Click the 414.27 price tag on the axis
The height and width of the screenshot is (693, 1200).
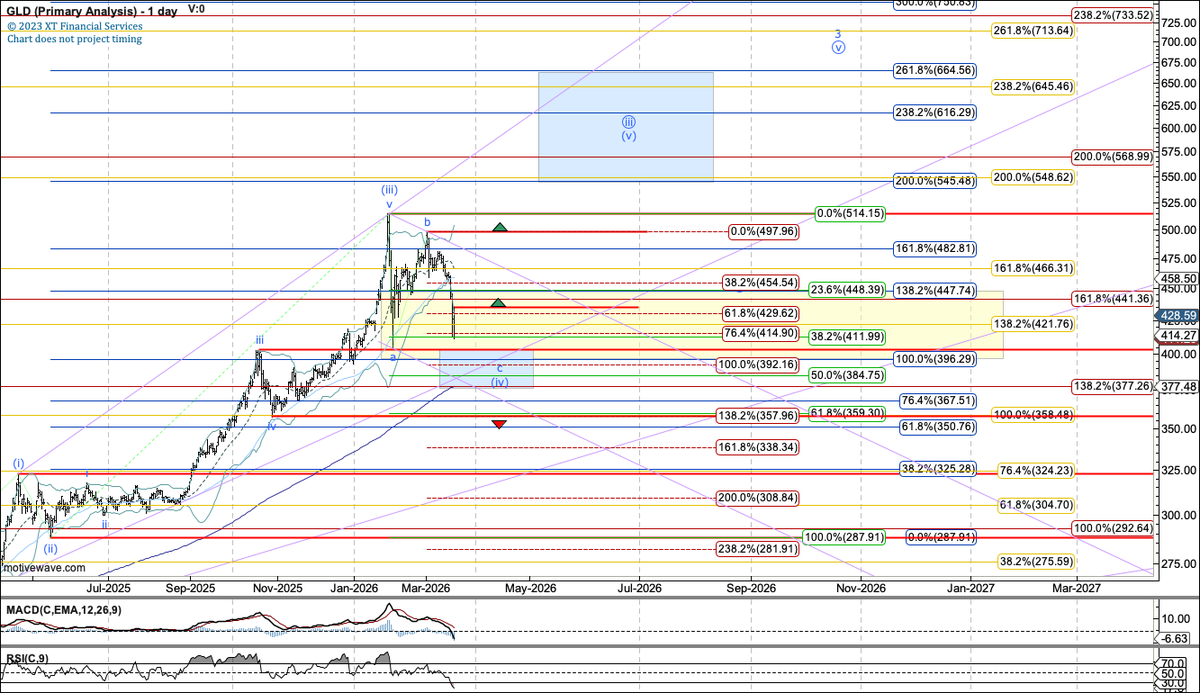(1178, 337)
